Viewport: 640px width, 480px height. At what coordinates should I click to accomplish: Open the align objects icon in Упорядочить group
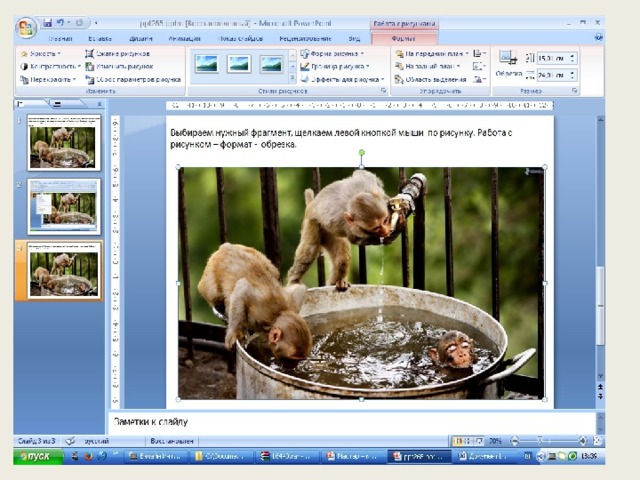[x=479, y=53]
